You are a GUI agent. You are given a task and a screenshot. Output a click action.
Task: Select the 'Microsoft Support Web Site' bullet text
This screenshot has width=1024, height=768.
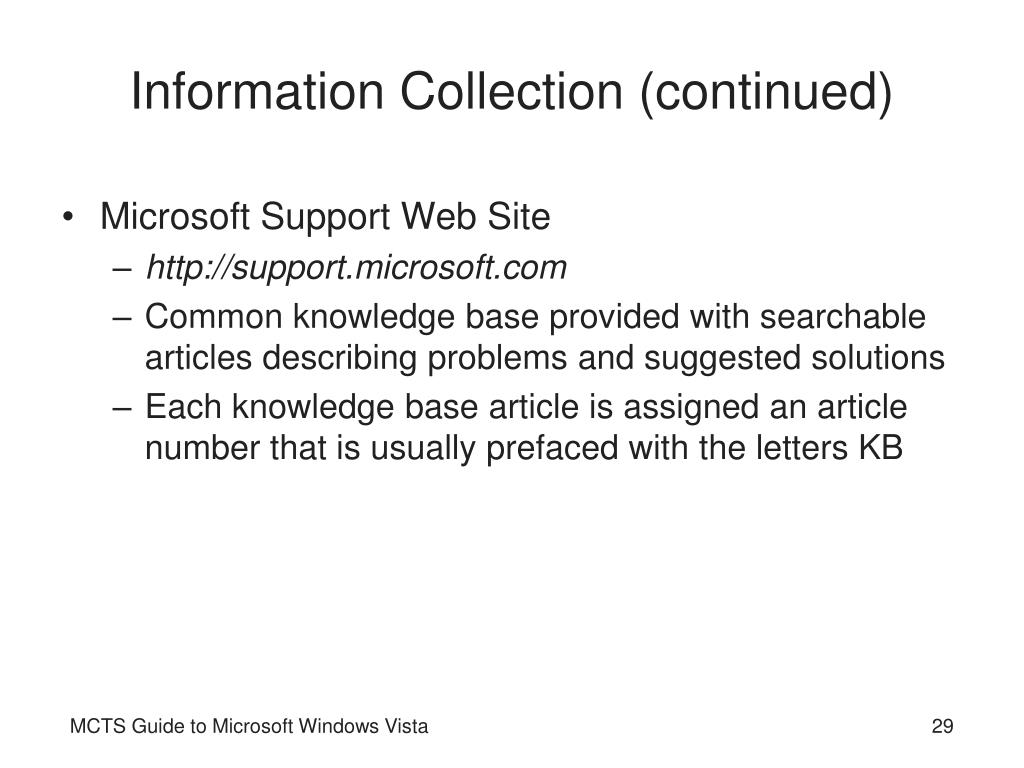[x=325, y=217]
